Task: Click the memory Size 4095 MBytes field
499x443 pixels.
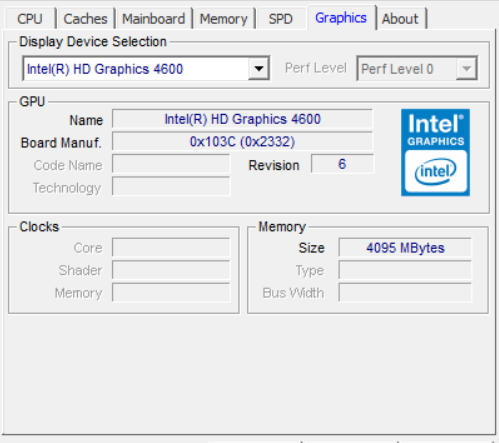Action: (405, 248)
